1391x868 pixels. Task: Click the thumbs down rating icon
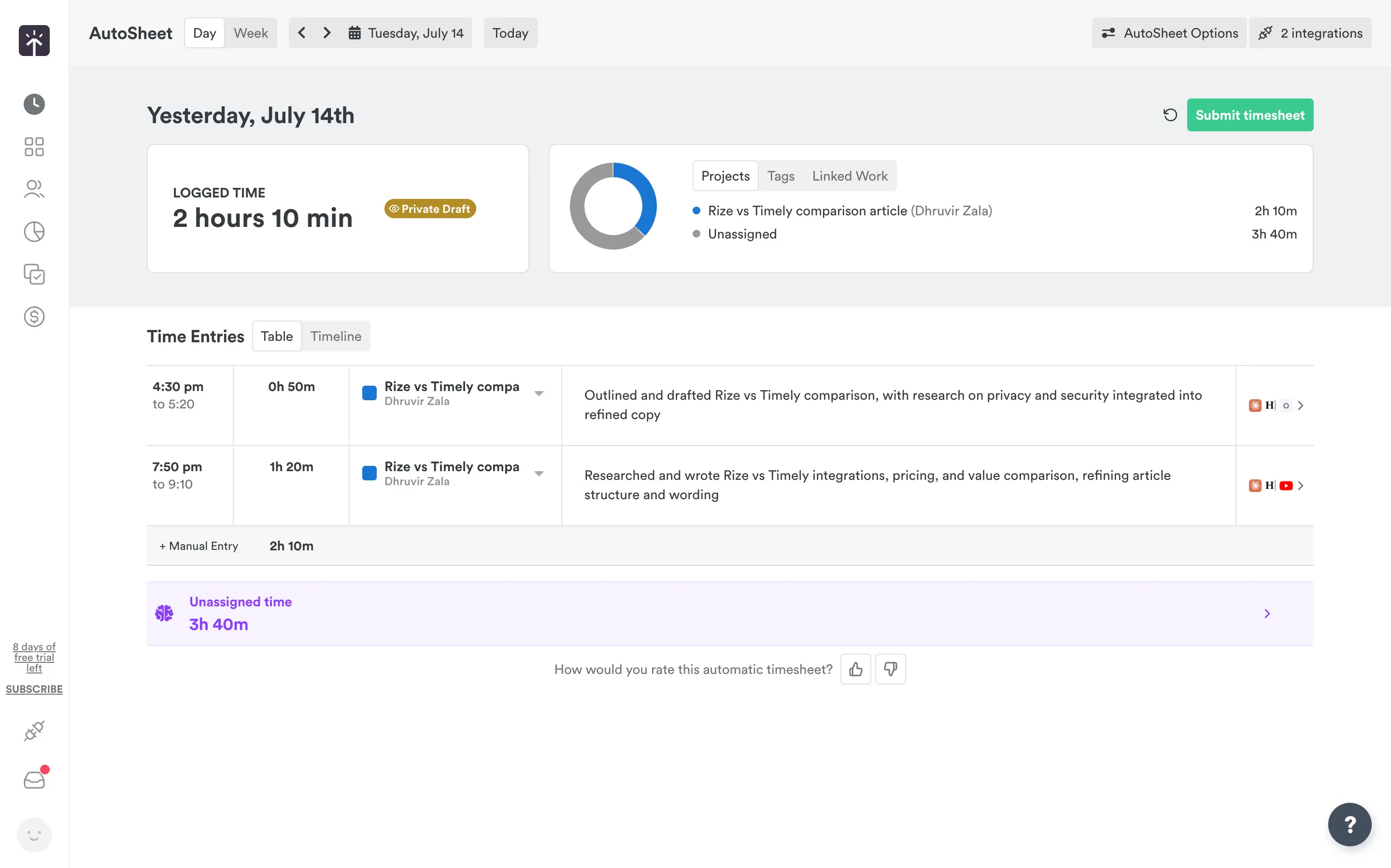click(x=890, y=669)
